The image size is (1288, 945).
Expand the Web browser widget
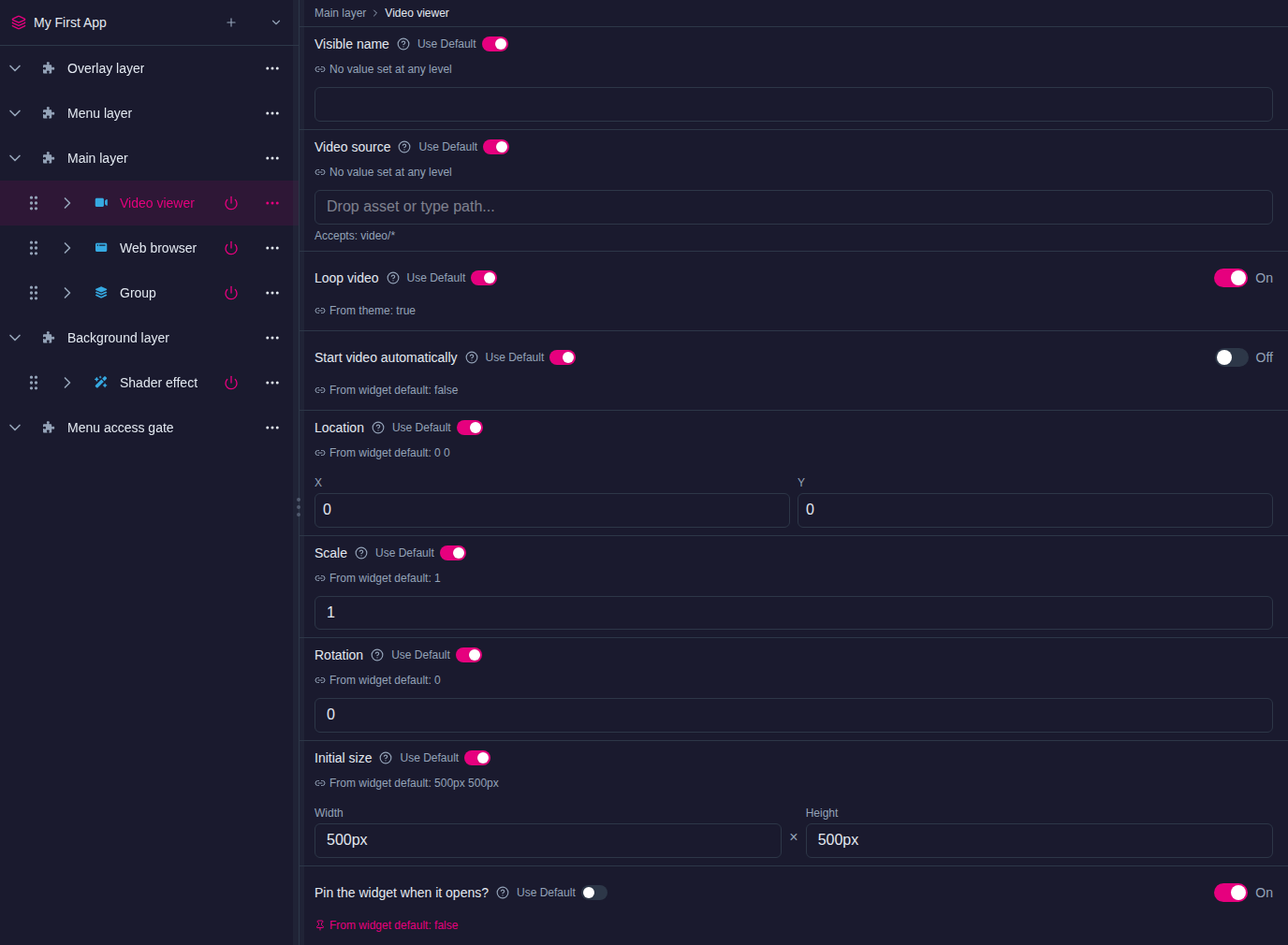click(x=67, y=248)
